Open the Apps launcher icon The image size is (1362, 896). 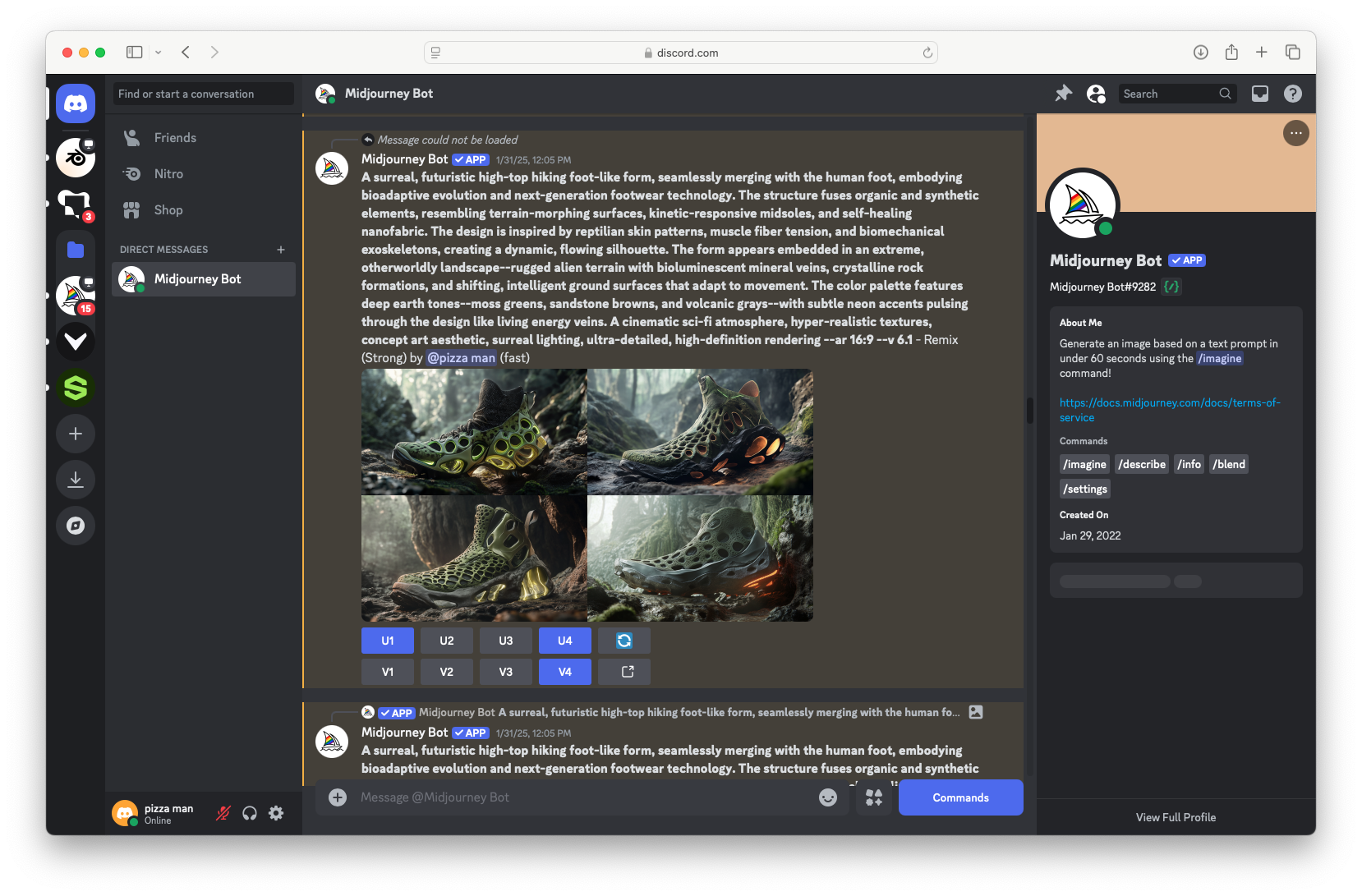tap(874, 797)
